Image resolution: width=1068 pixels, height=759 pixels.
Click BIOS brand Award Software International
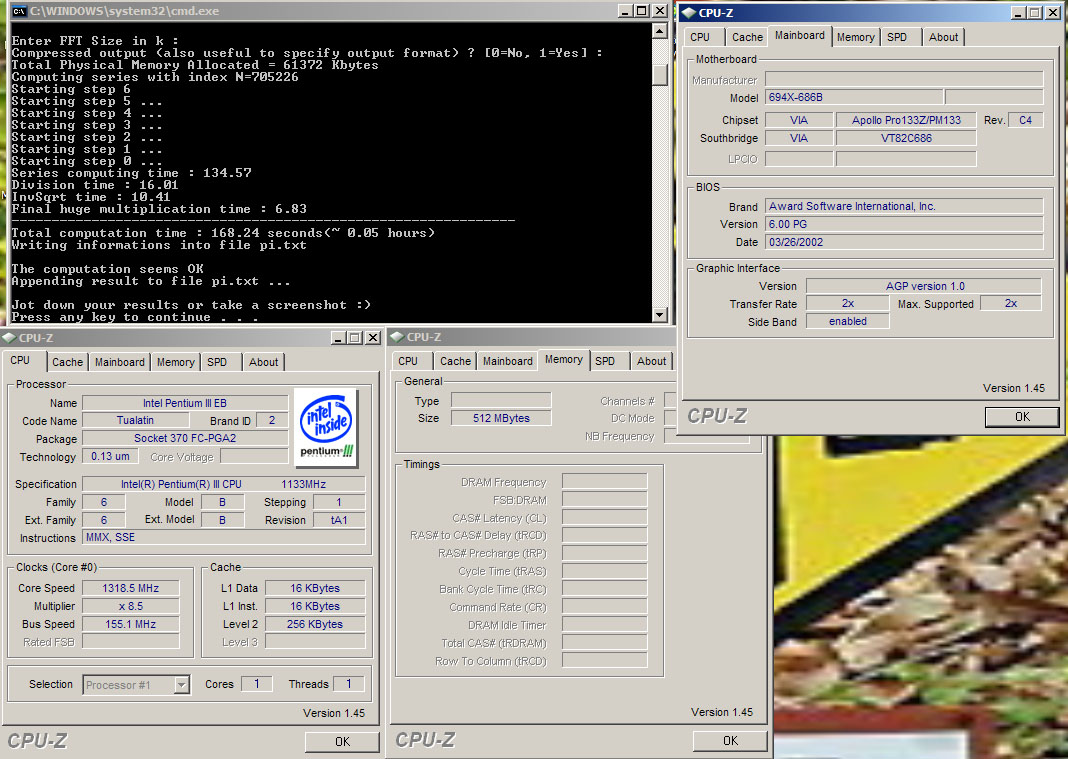pos(904,206)
